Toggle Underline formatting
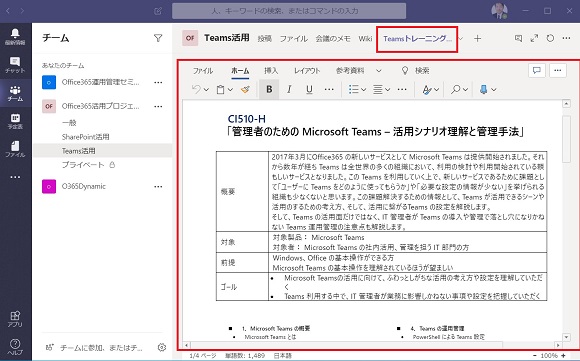Viewport: 580px width, 361px height. (309, 89)
